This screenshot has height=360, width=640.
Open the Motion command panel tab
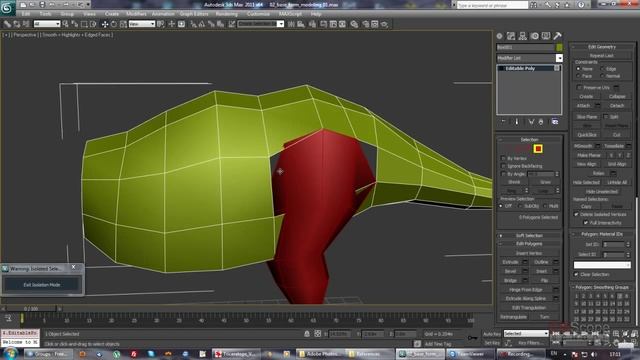pos(534,36)
